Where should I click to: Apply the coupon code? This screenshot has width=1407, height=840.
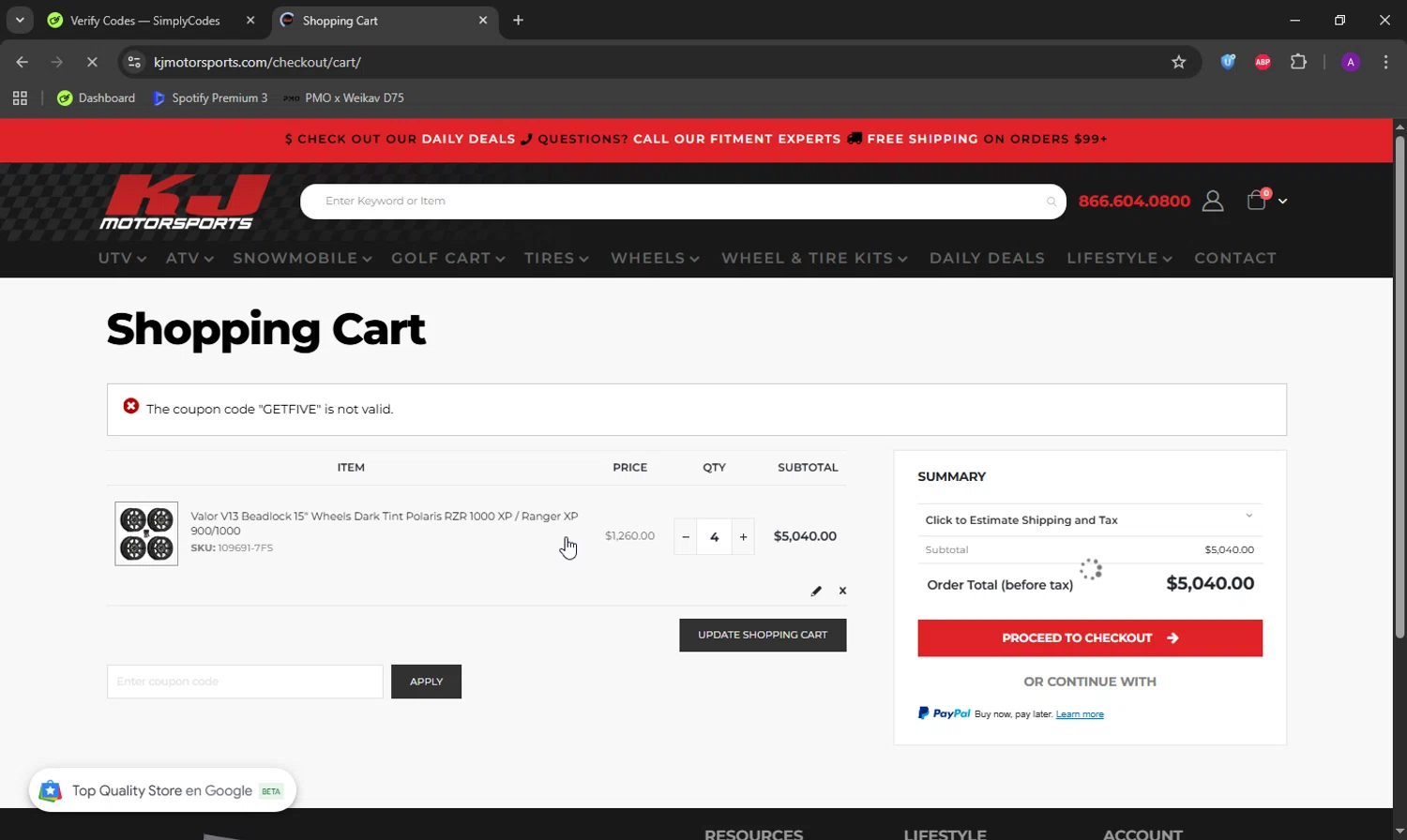[426, 682]
